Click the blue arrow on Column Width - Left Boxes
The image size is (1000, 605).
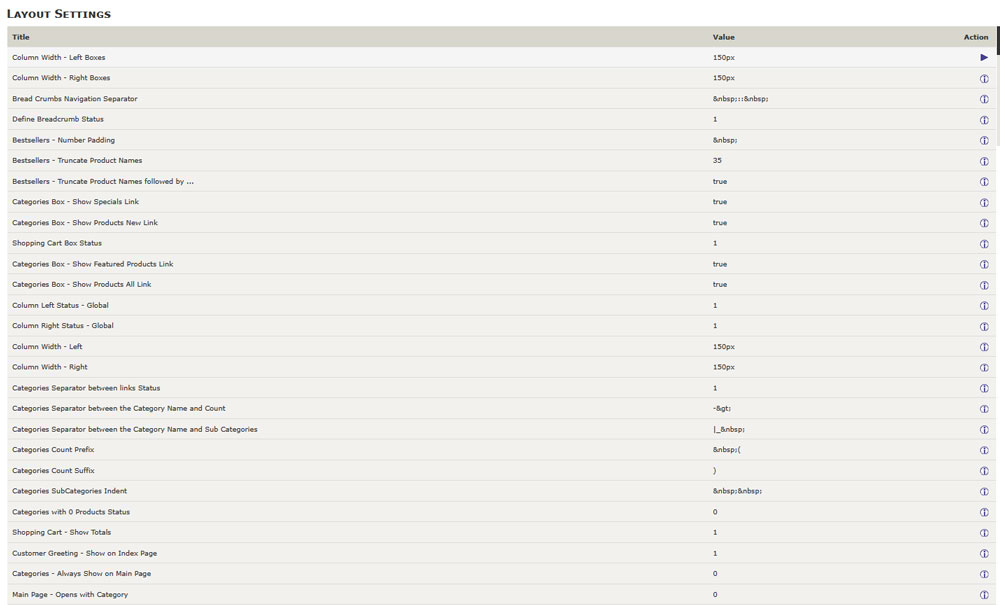tap(983, 58)
